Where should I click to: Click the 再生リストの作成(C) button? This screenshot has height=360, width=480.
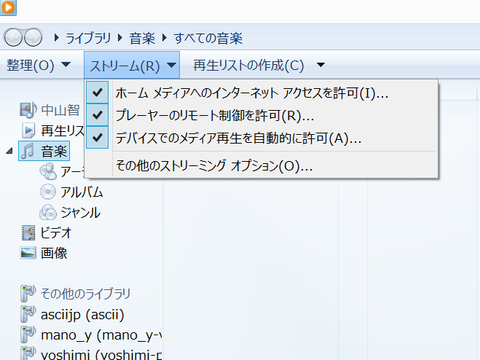pos(248,65)
